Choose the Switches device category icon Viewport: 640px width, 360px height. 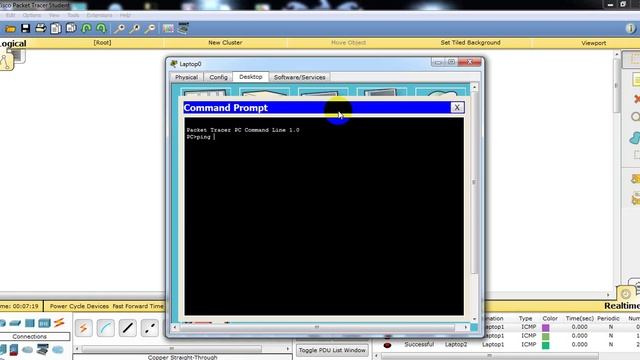coord(15,323)
